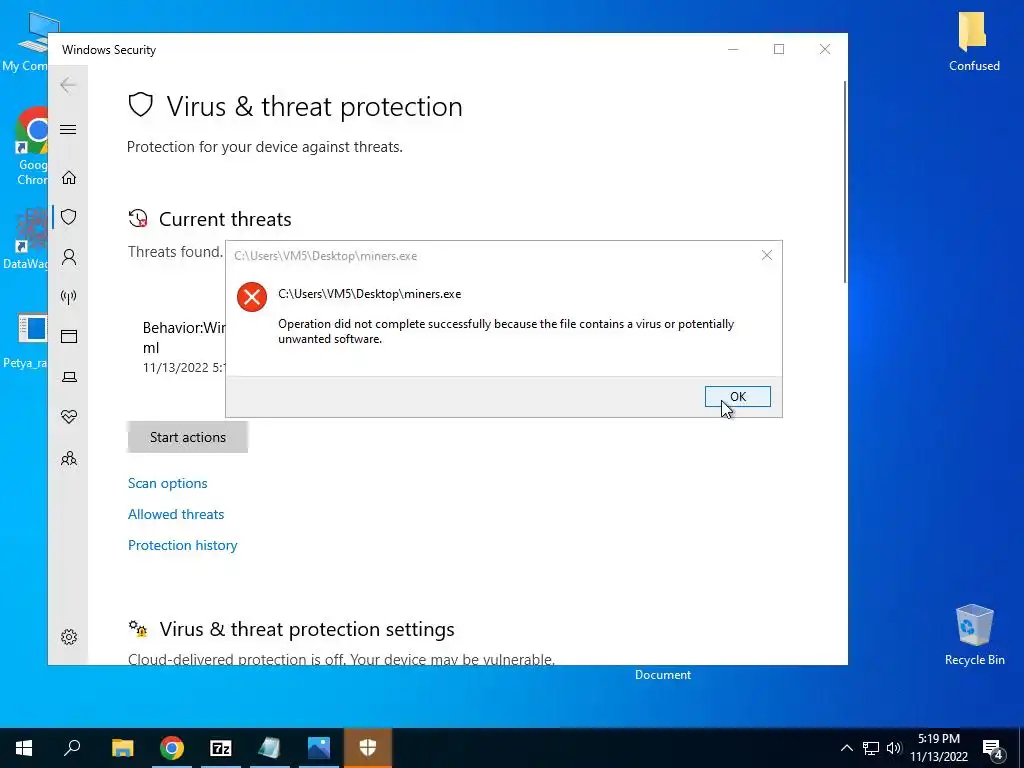The height and width of the screenshot is (768, 1024).
Task: Click OK in the miners.exe error dialog
Action: click(737, 396)
